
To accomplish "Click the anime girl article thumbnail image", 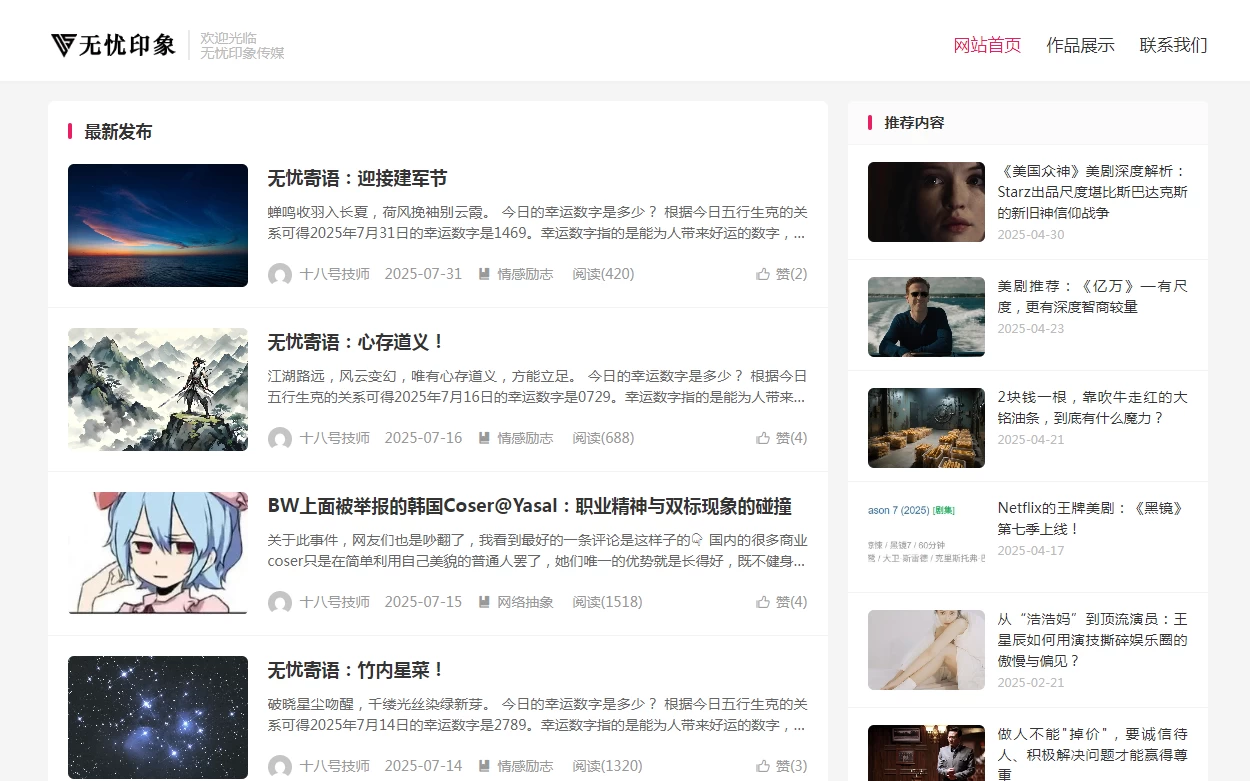I will click(157, 554).
